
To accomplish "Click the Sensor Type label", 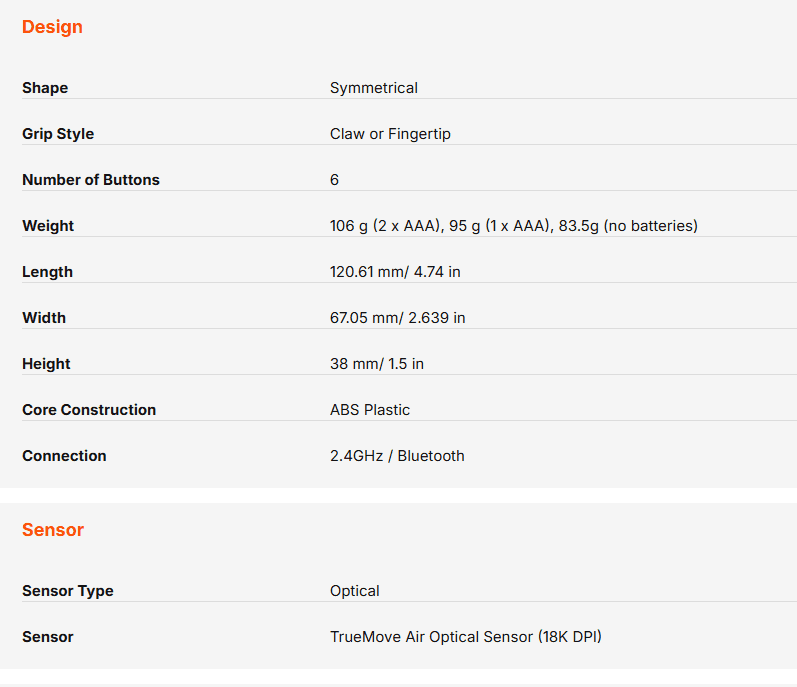I will (68, 591).
